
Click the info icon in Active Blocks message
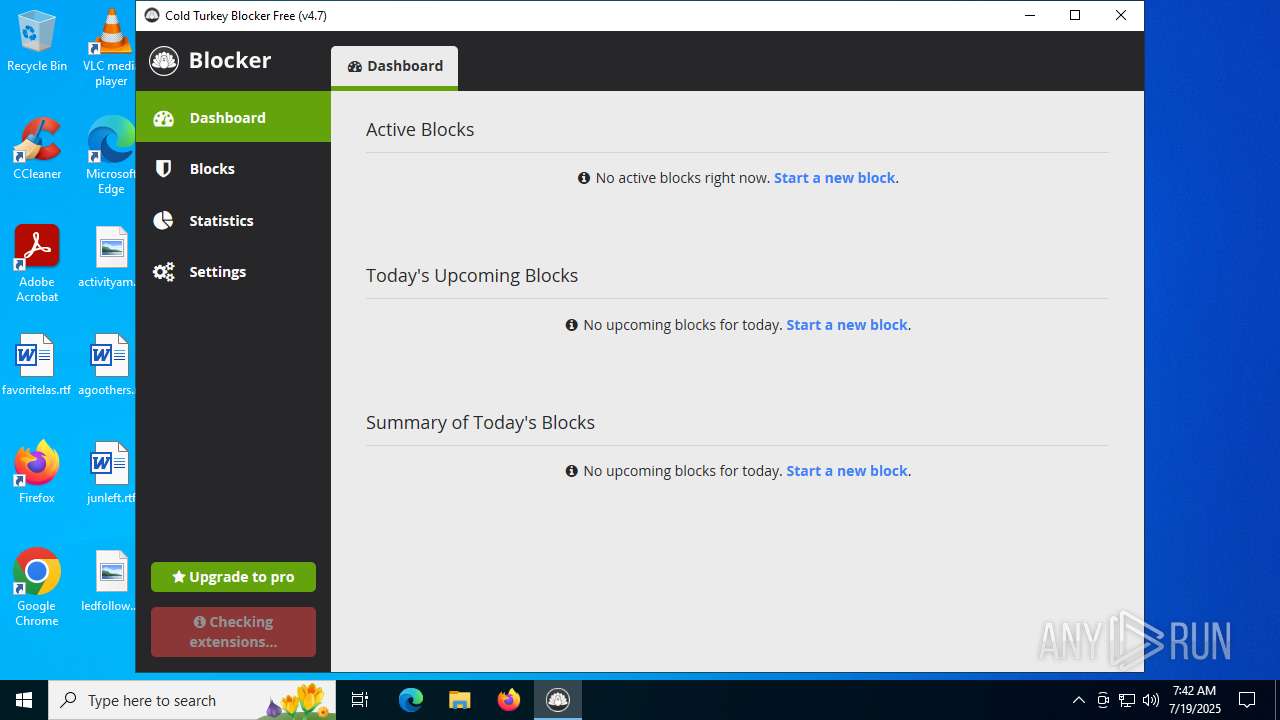[x=584, y=178]
